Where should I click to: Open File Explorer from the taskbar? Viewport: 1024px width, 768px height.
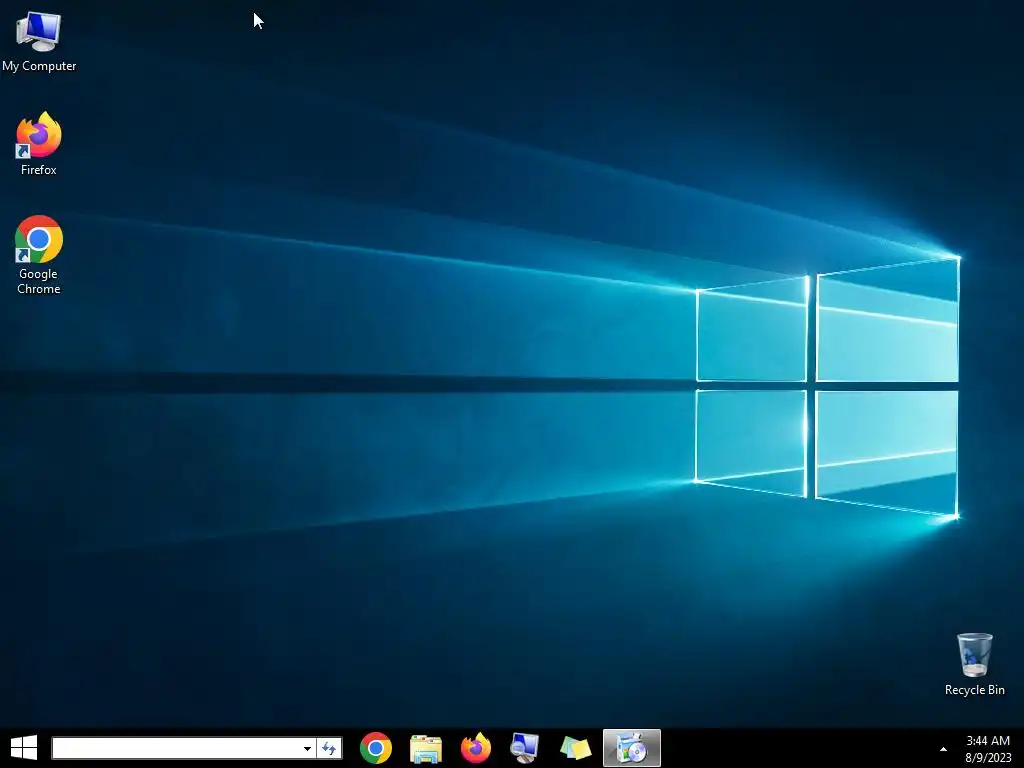(x=426, y=748)
